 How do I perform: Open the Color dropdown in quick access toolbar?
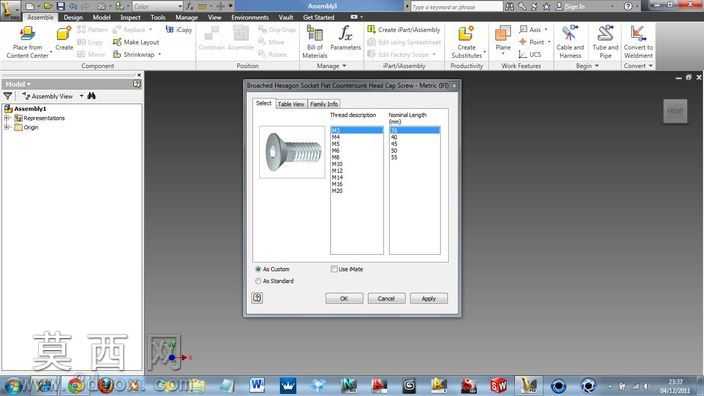(180, 6)
